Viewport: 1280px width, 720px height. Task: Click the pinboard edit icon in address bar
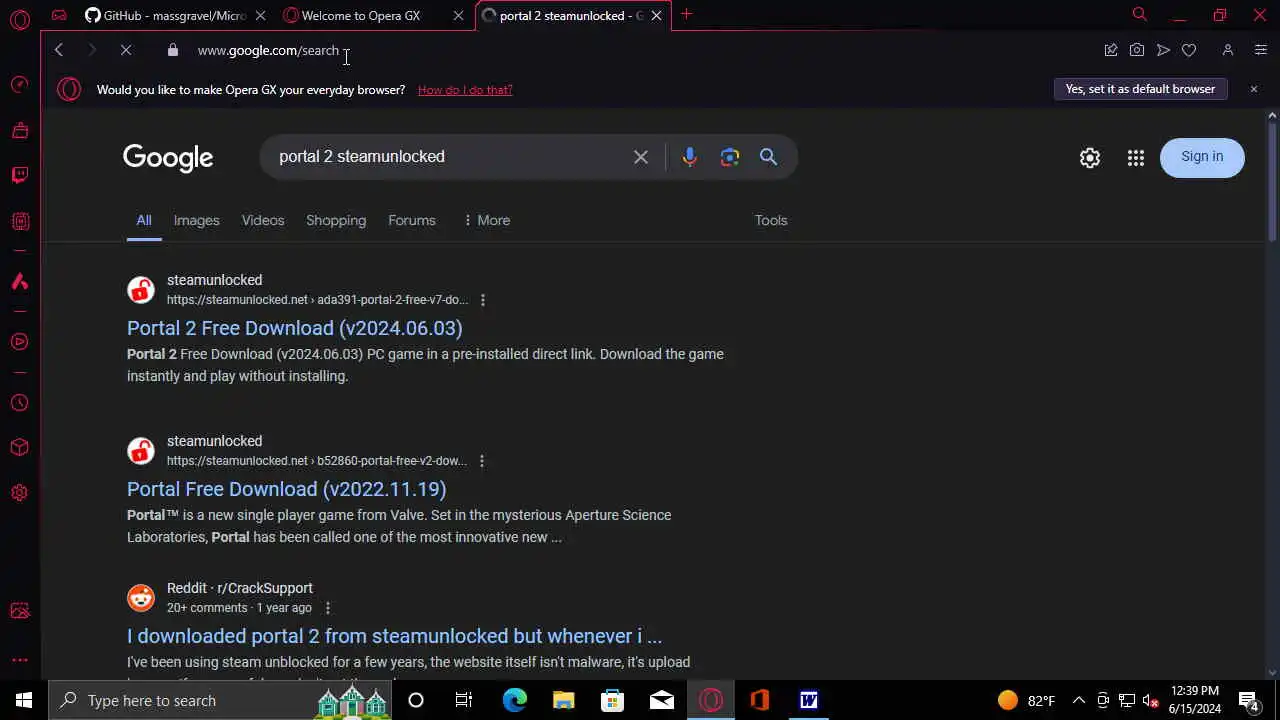click(1110, 50)
